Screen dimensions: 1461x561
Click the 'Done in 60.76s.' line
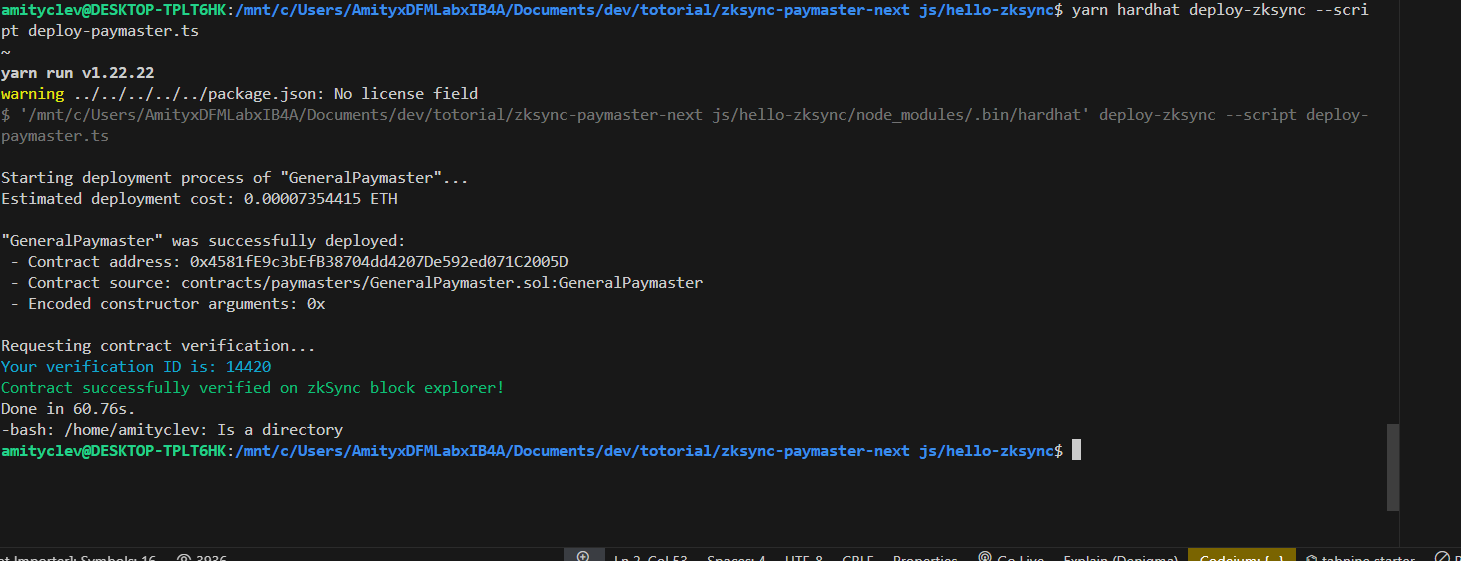tap(68, 409)
